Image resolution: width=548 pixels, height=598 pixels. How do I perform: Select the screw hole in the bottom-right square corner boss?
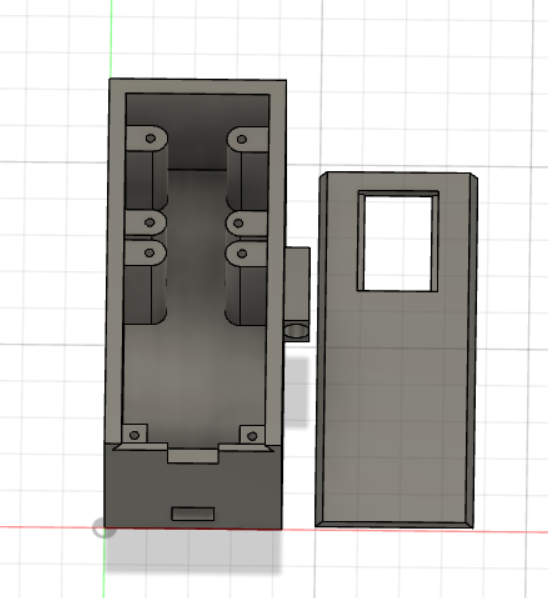pyautogui.click(x=252, y=436)
